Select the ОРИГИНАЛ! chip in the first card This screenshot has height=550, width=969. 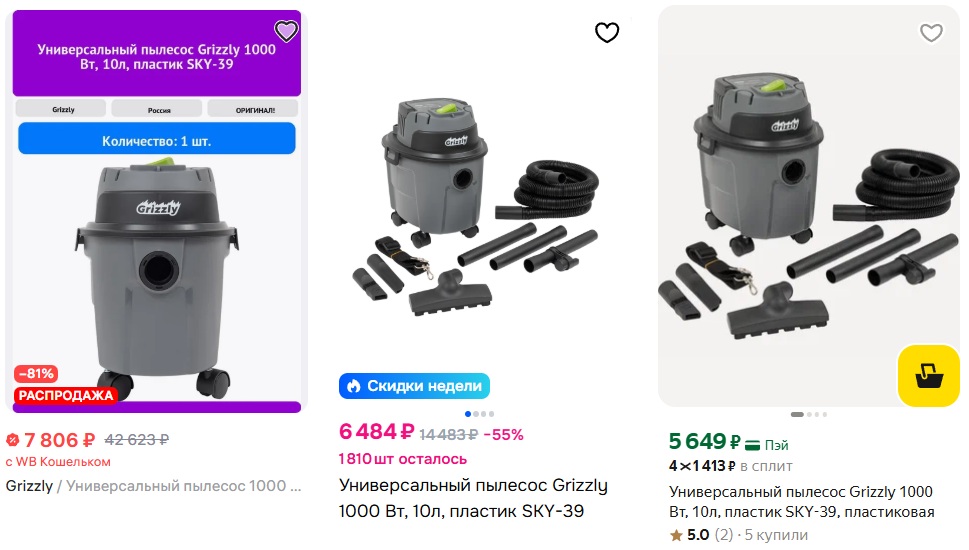tap(253, 109)
